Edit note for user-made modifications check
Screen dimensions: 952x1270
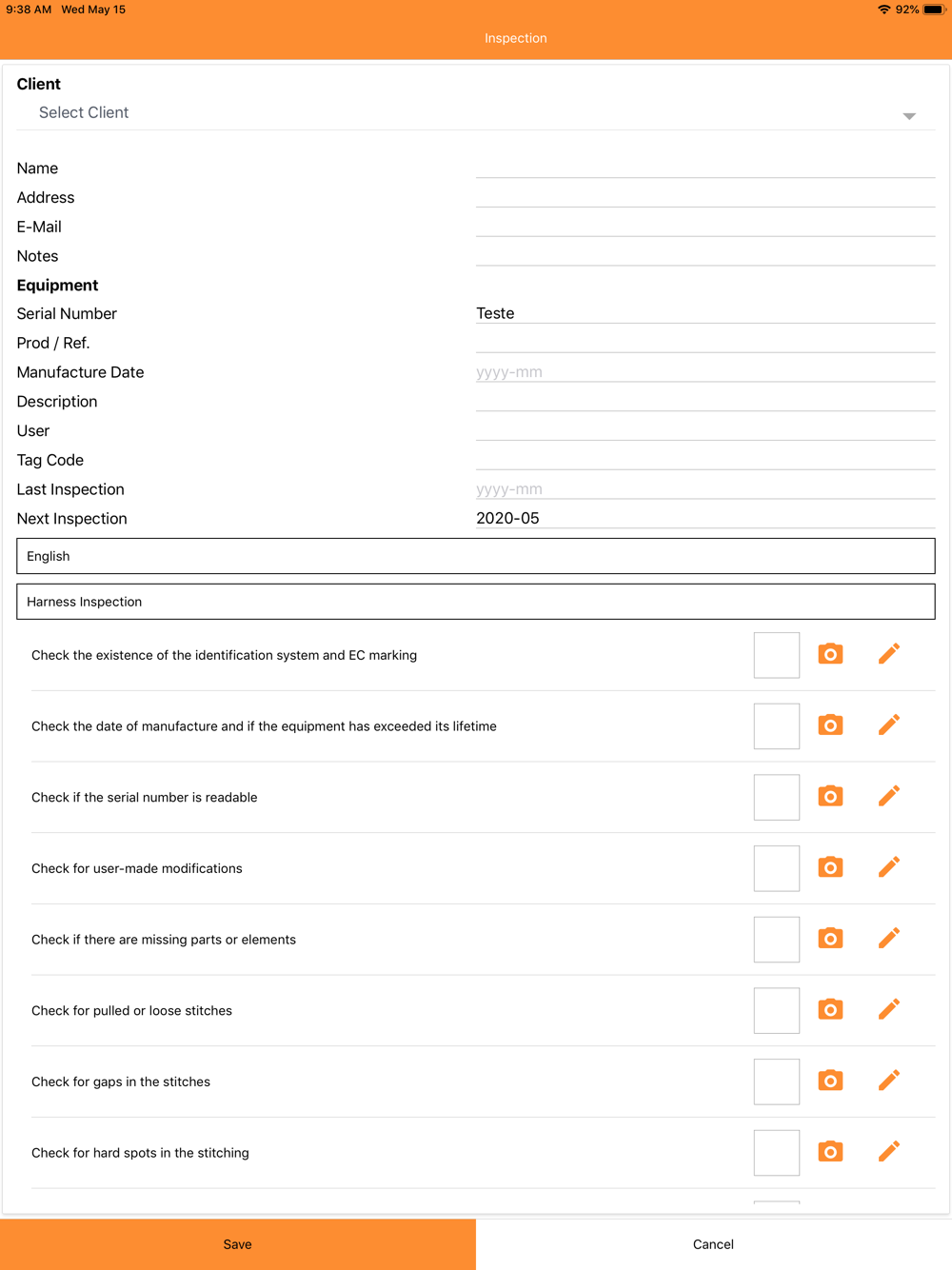(889, 867)
